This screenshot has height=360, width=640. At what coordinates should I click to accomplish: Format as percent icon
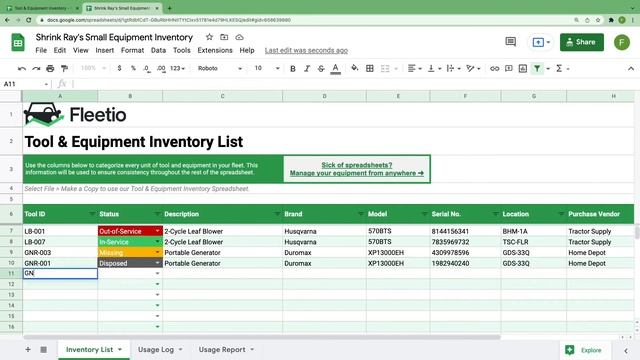click(x=133, y=68)
